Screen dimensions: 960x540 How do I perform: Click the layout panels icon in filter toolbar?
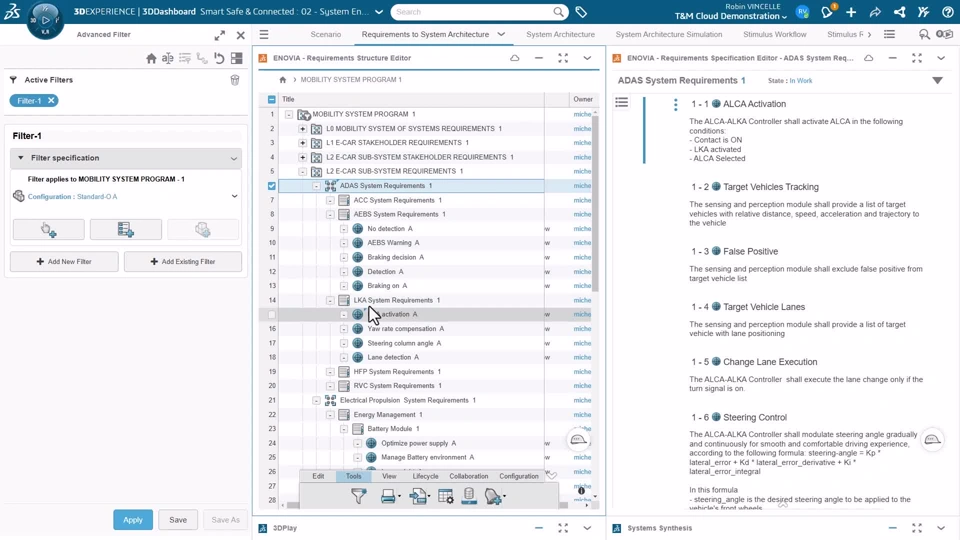[x=236, y=58]
